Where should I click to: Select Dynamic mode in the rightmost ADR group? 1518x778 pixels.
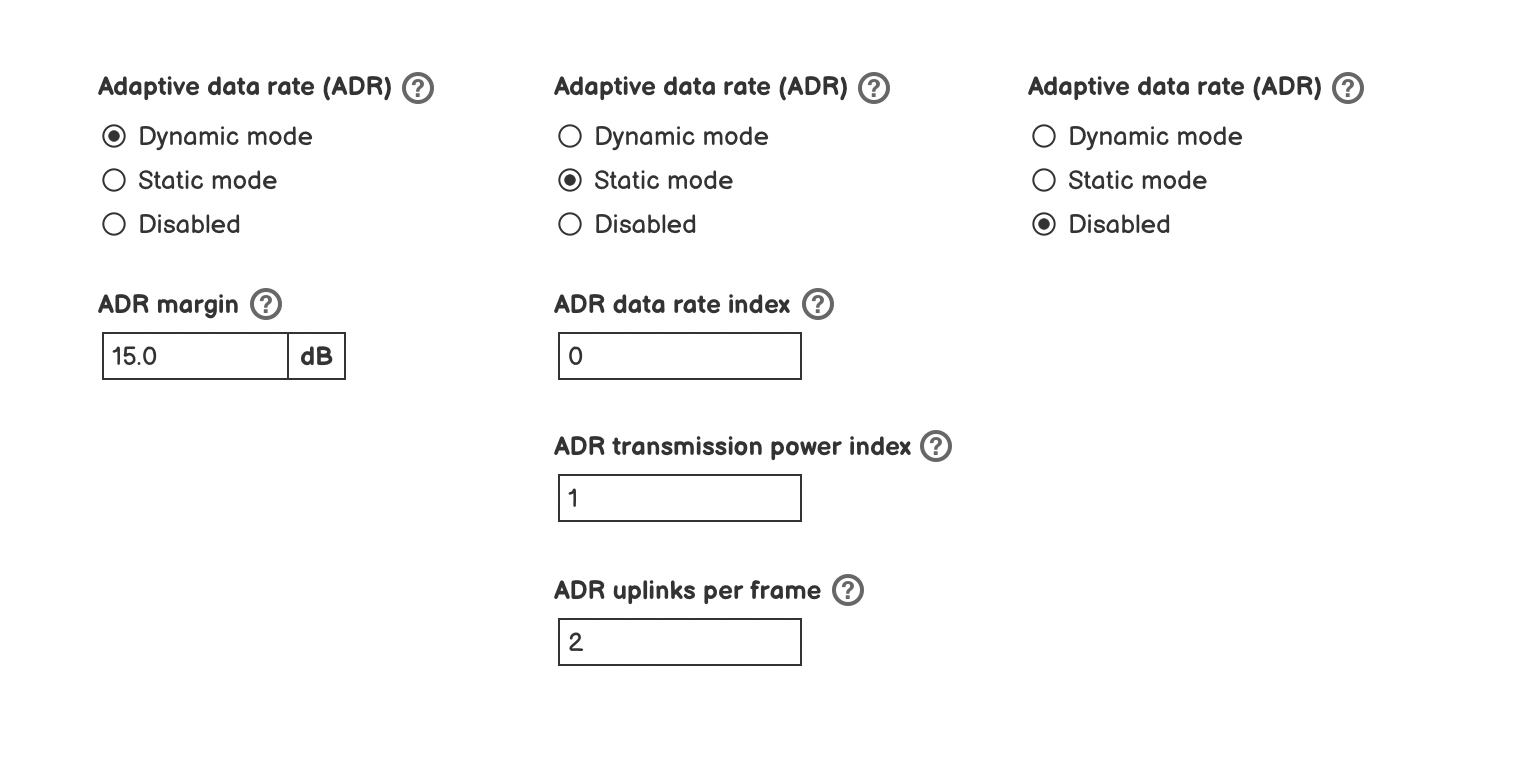click(x=1043, y=136)
